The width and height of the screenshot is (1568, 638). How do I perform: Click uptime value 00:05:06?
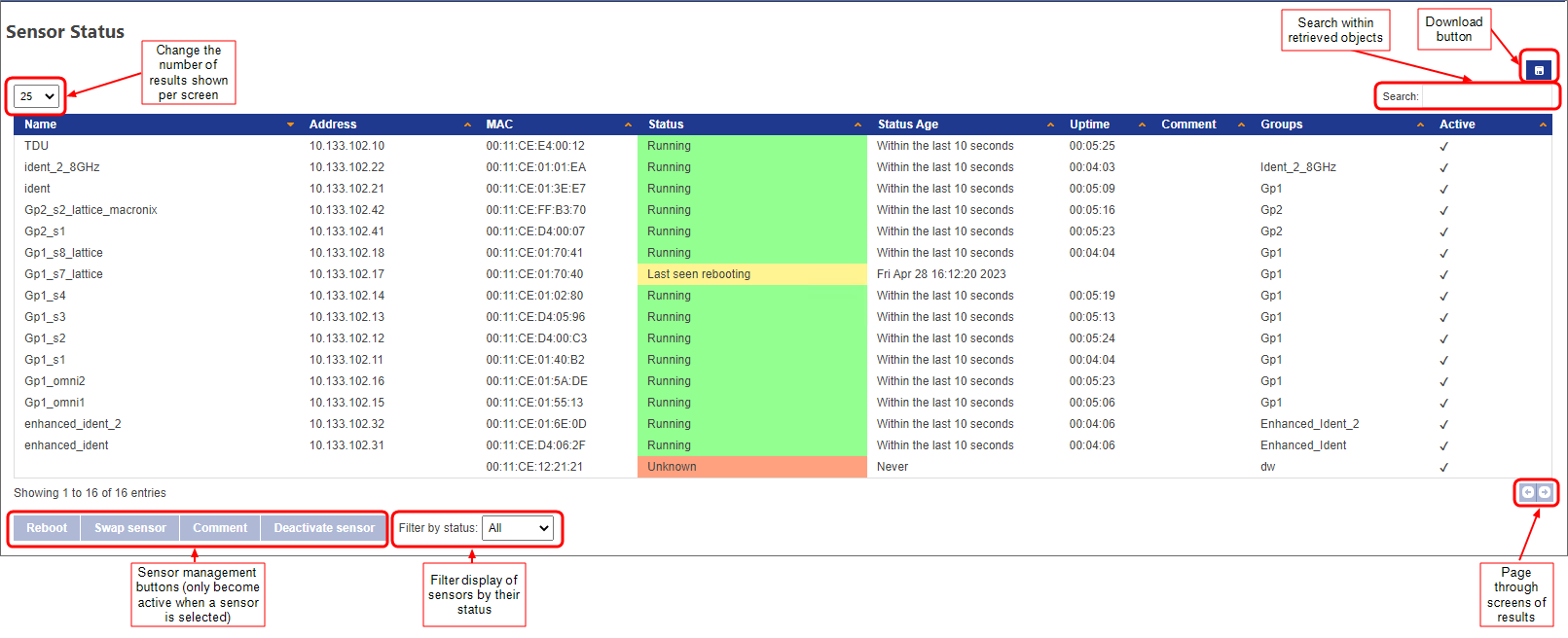1092,403
